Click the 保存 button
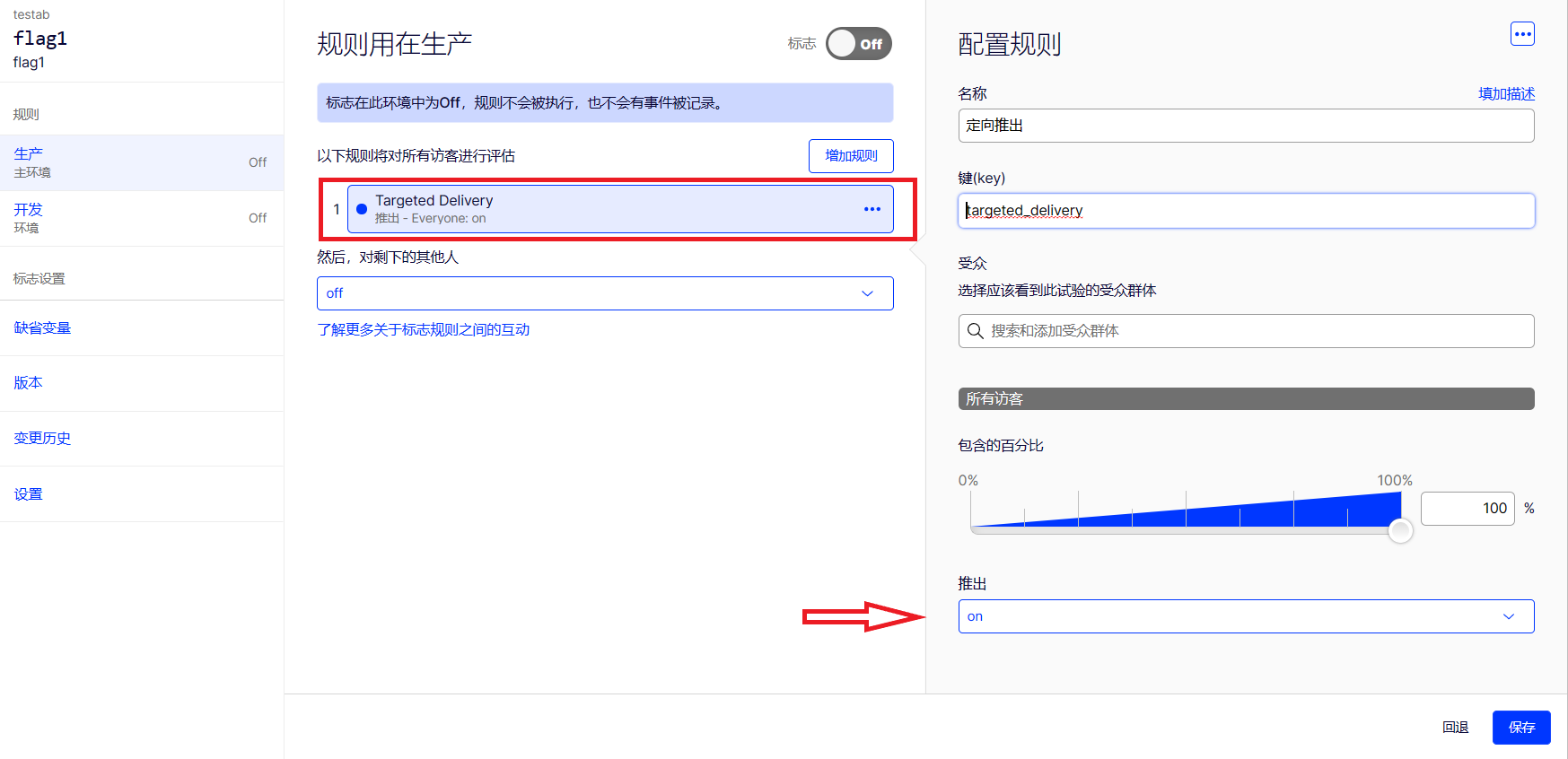The image size is (1568, 759). (x=1521, y=728)
